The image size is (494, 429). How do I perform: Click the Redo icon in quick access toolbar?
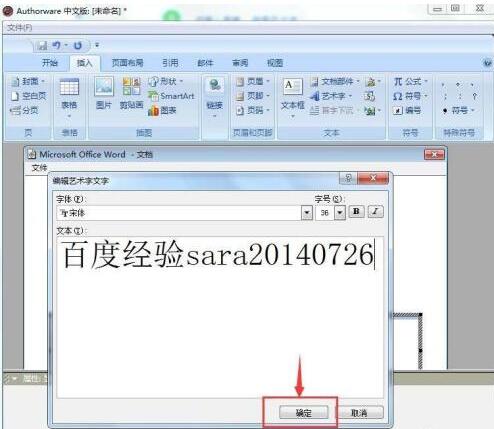coord(78,45)
